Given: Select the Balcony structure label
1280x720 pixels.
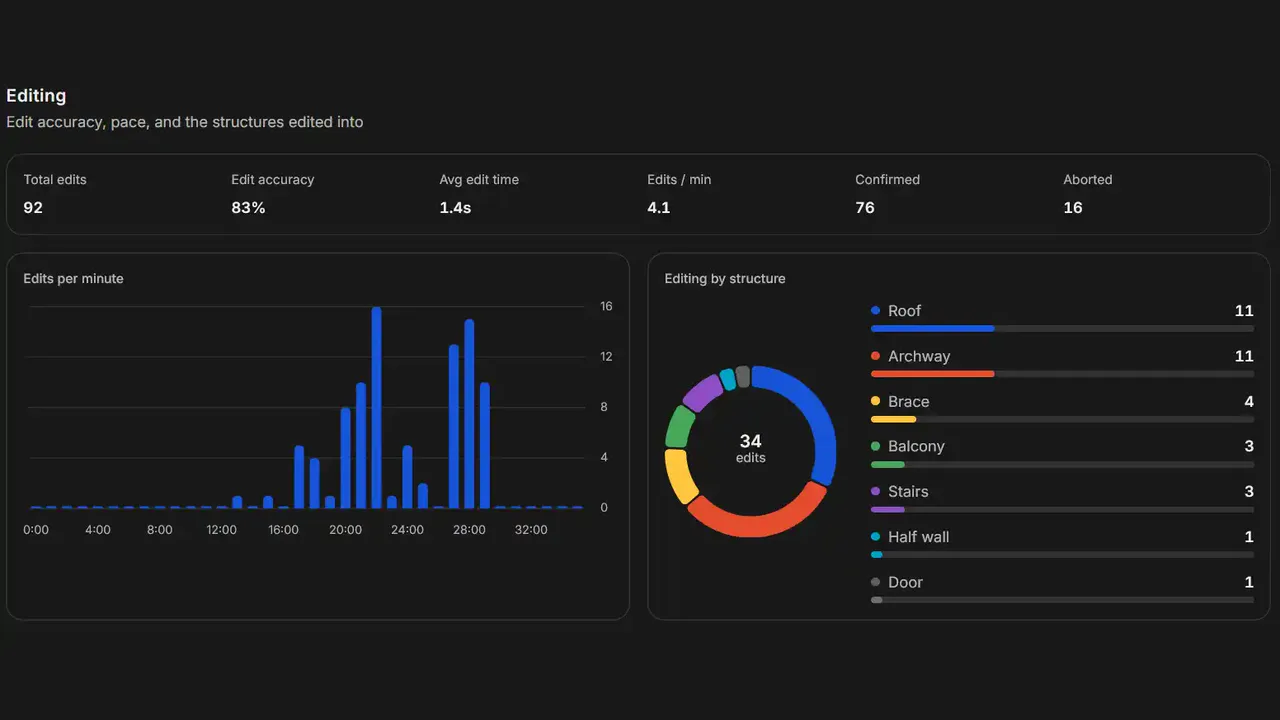Looking at the screenshot, I should click(x=916, y=447).
